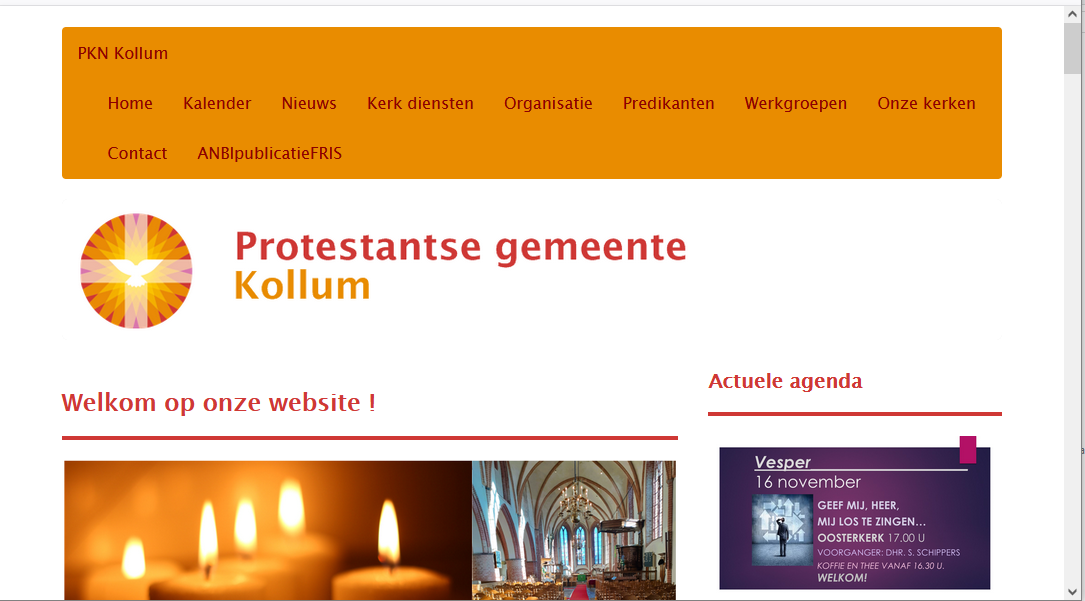Open the Vesper 16 november agenda image
The height and width of the screenshot is (601, 1085).
point(855,518)
